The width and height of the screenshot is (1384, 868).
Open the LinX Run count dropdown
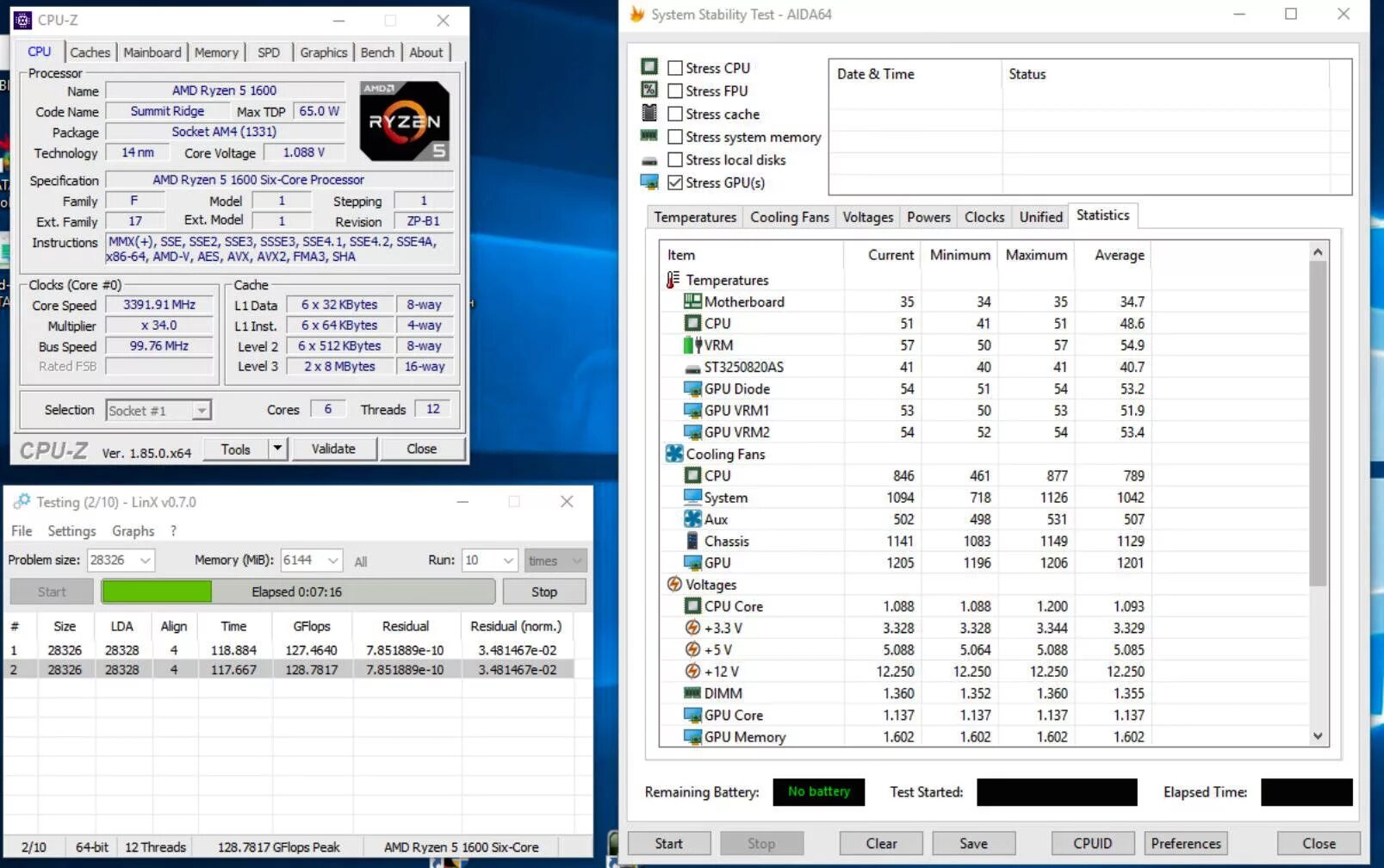[508, 560]
